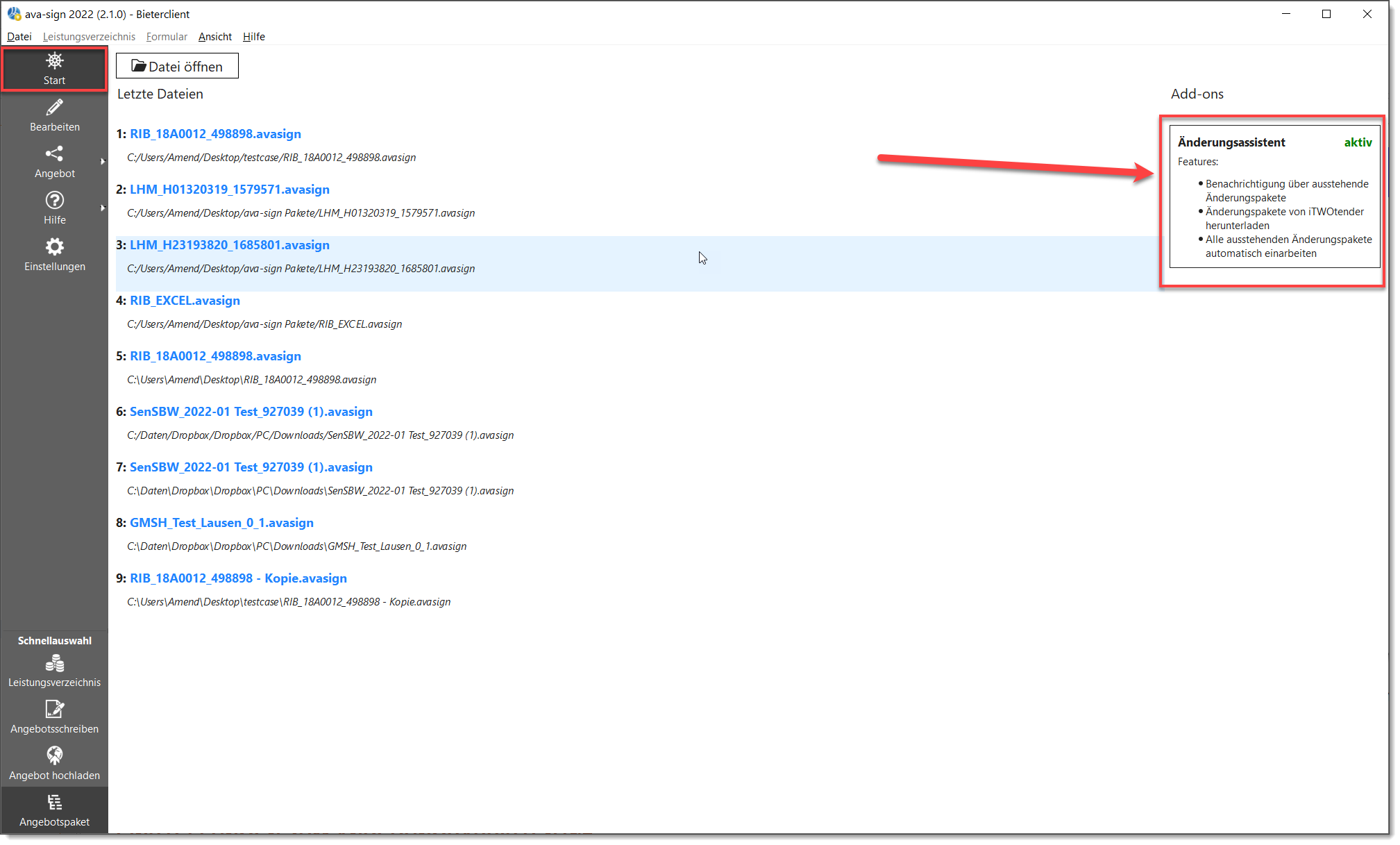Open GMSH_Test_Lausen_0_1.avasign recent file
Screen dimensions: 1400x845
point(221,523)
